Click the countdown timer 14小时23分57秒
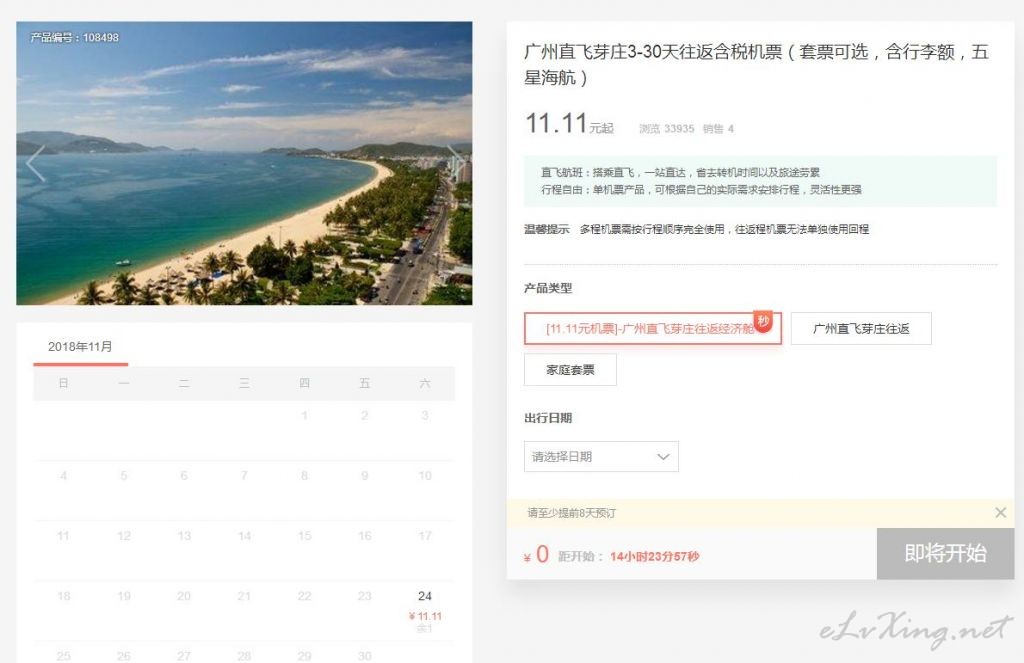This screenshot has width=1024, height=663. point(655,557)
